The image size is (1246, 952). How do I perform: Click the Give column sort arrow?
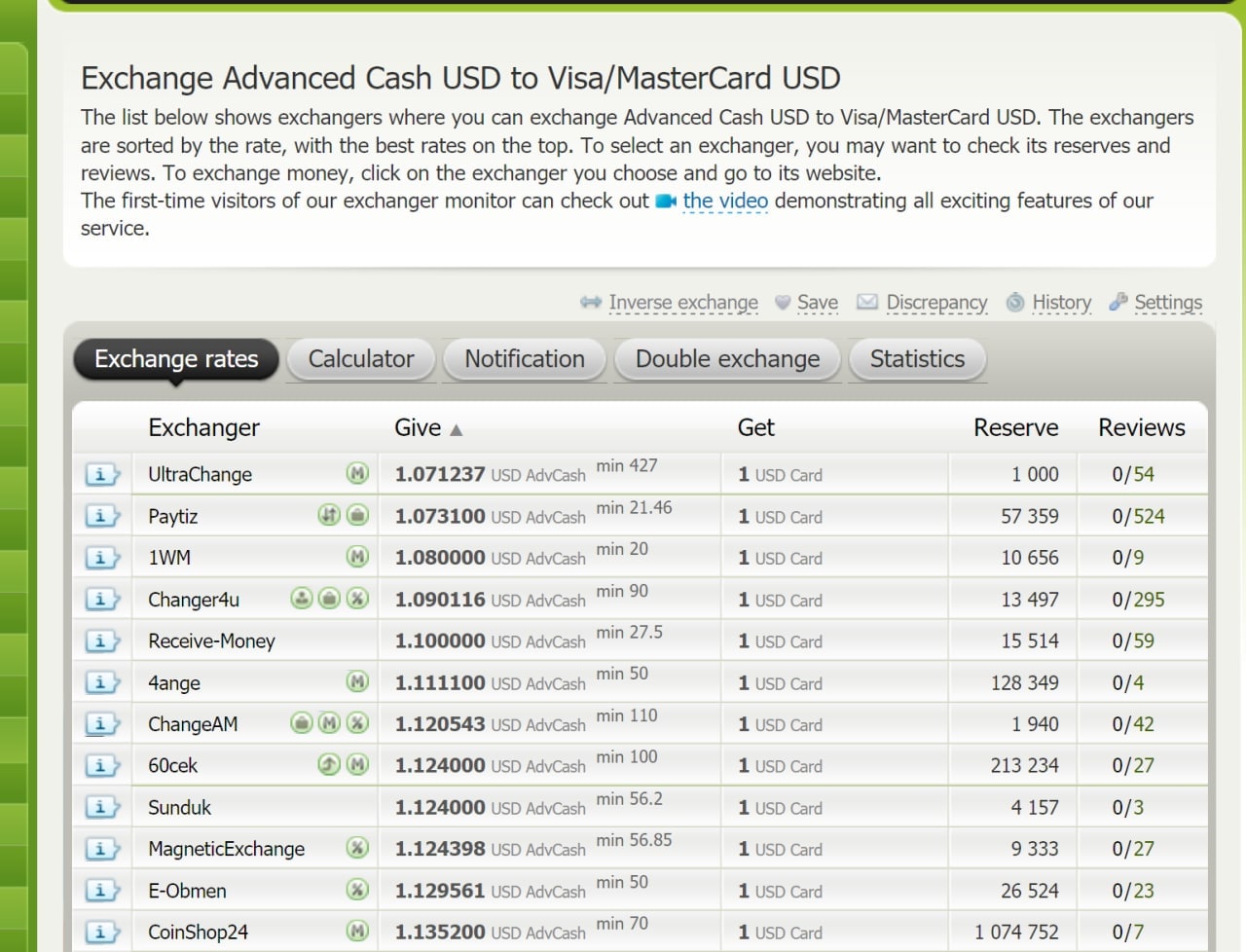pyautogui.click(x=456, y=429)
